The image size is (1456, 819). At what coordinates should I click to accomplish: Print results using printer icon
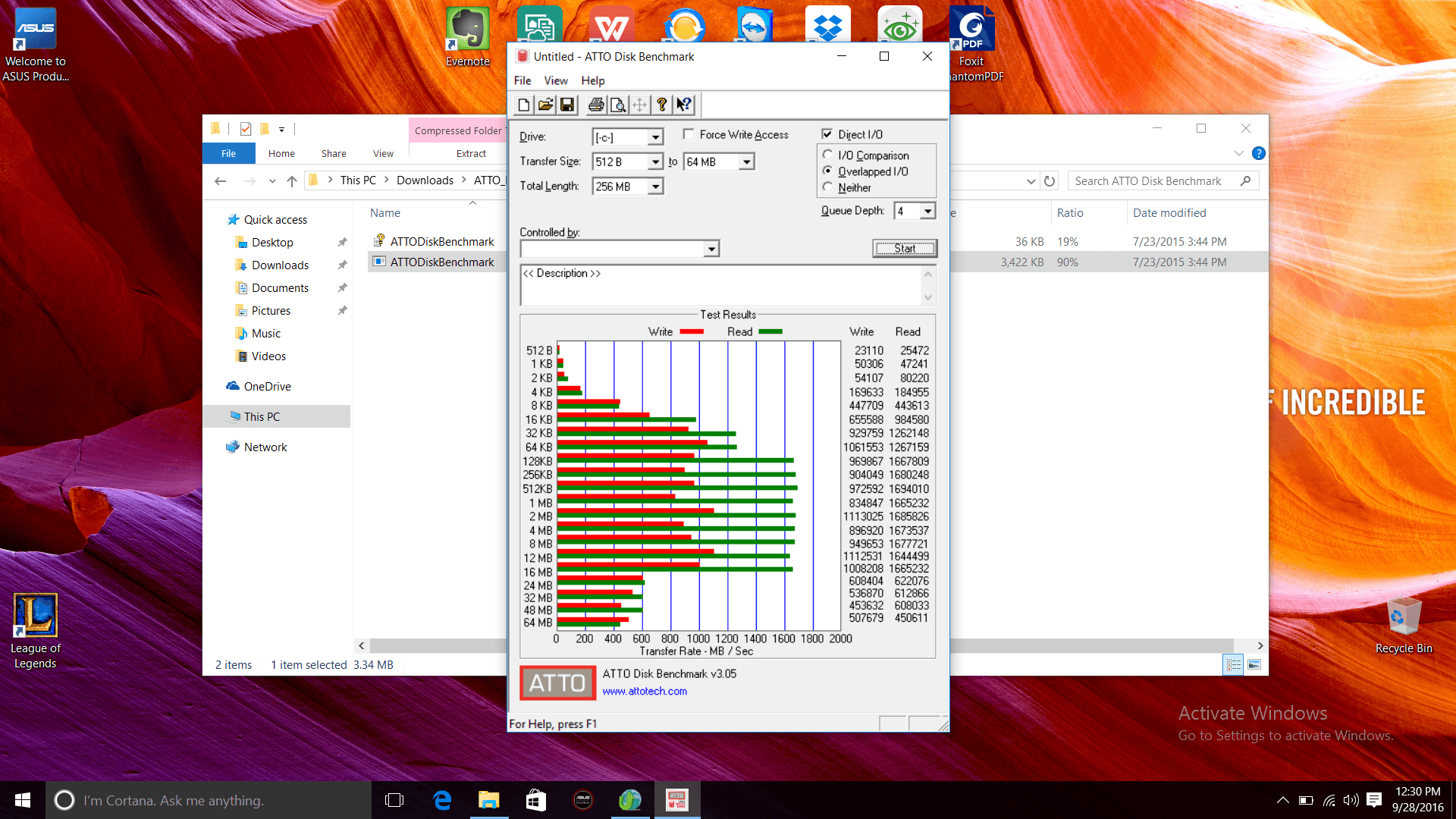point(596,105)
